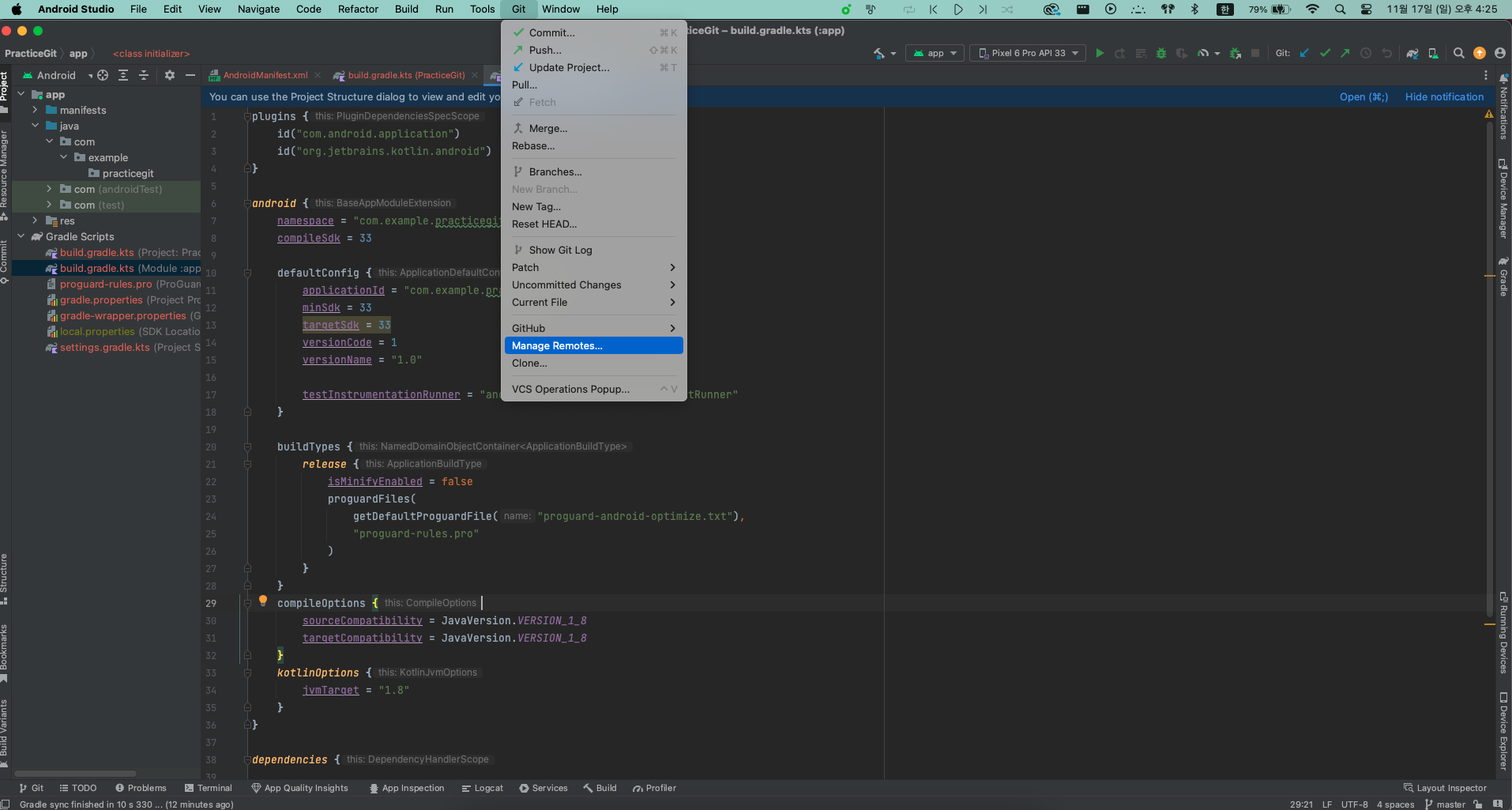The width and height of the screenshot is (1512, 810).
Task: Click Select Opened File crosshair icon
Action: 103,75
